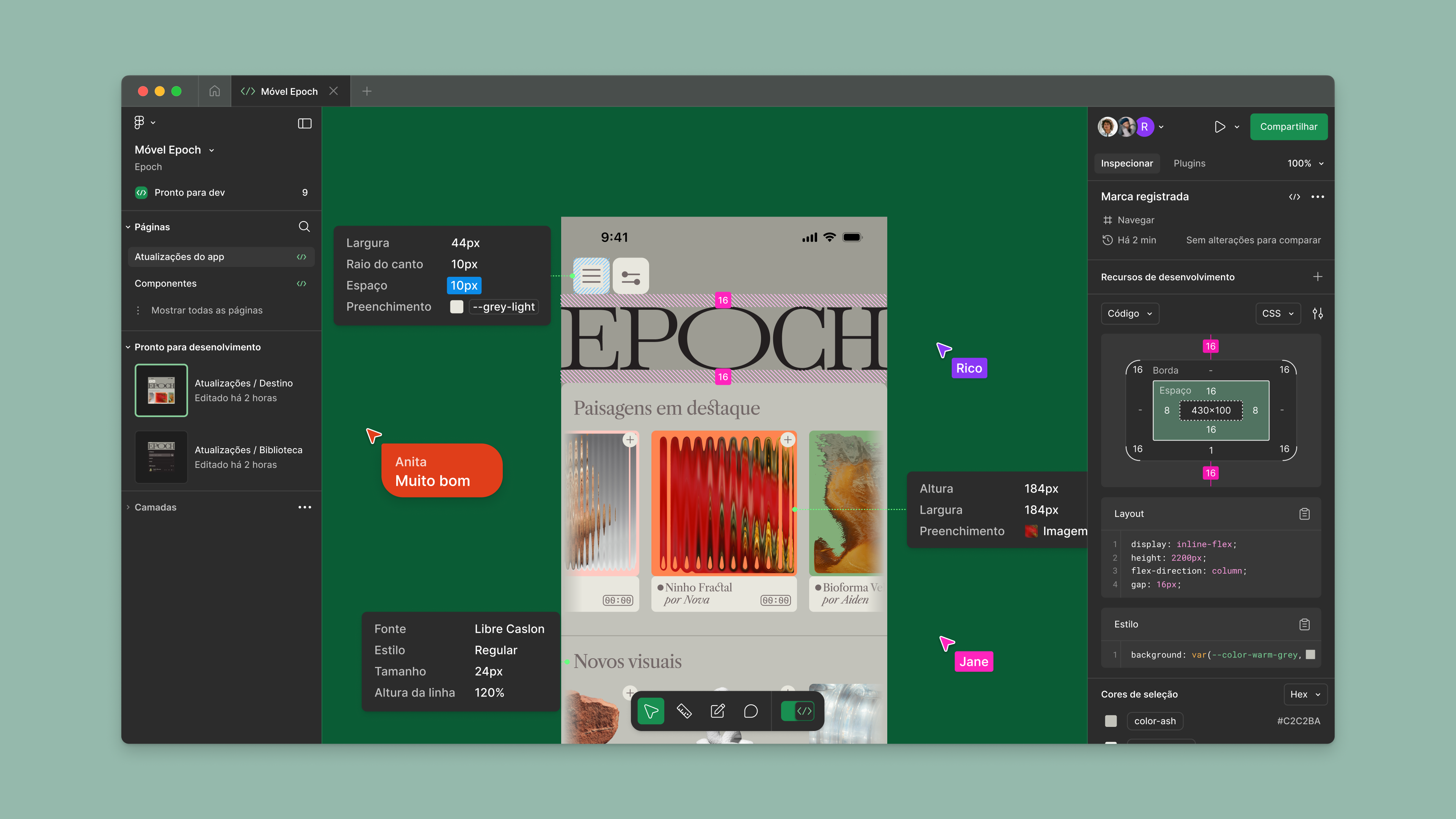Expand collaborator avatars dropdown
The width and height of the screenshot is (1456, 819).
(x=1161, y=127)
